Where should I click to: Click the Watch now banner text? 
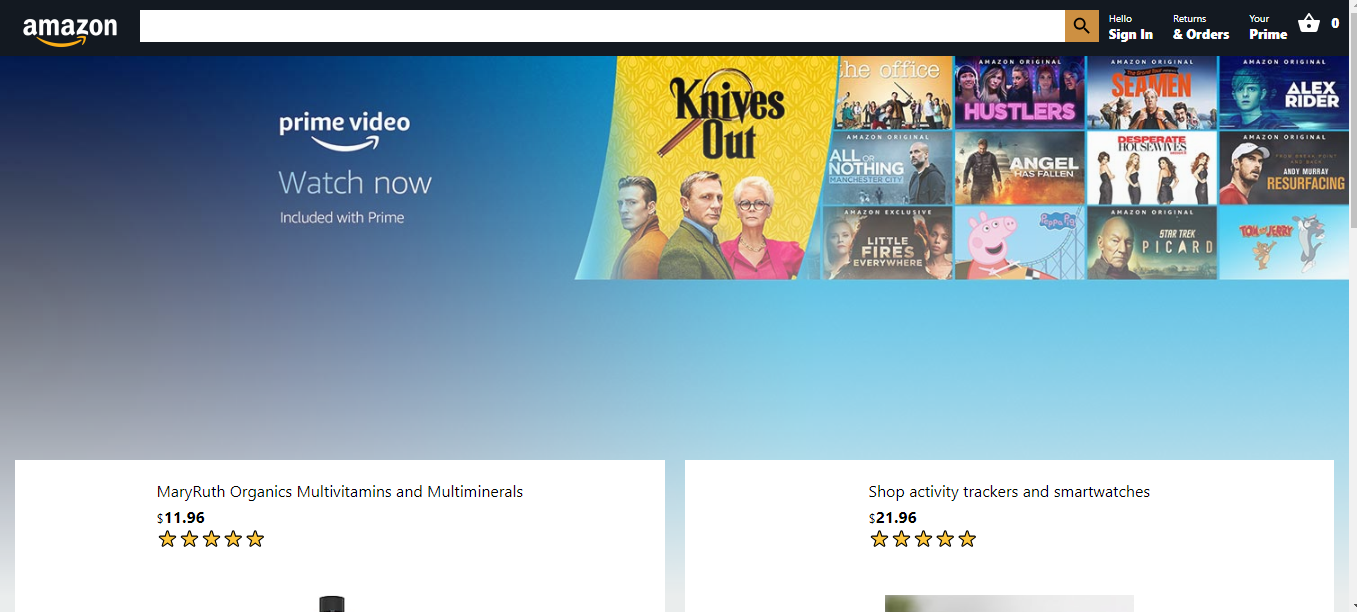click(355, 183)
